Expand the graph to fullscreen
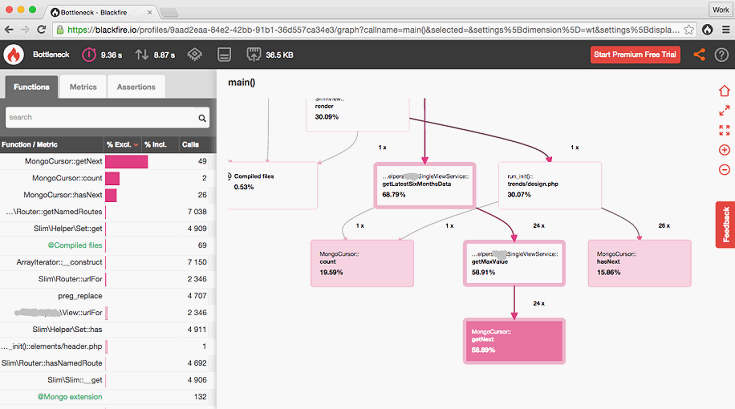735x409 pixels. click(x=724, y=111)
